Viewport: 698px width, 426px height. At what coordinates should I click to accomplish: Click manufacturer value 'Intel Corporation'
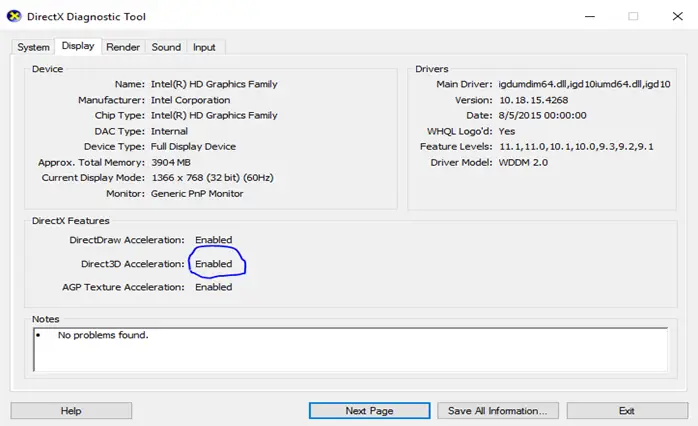[191, 100]
